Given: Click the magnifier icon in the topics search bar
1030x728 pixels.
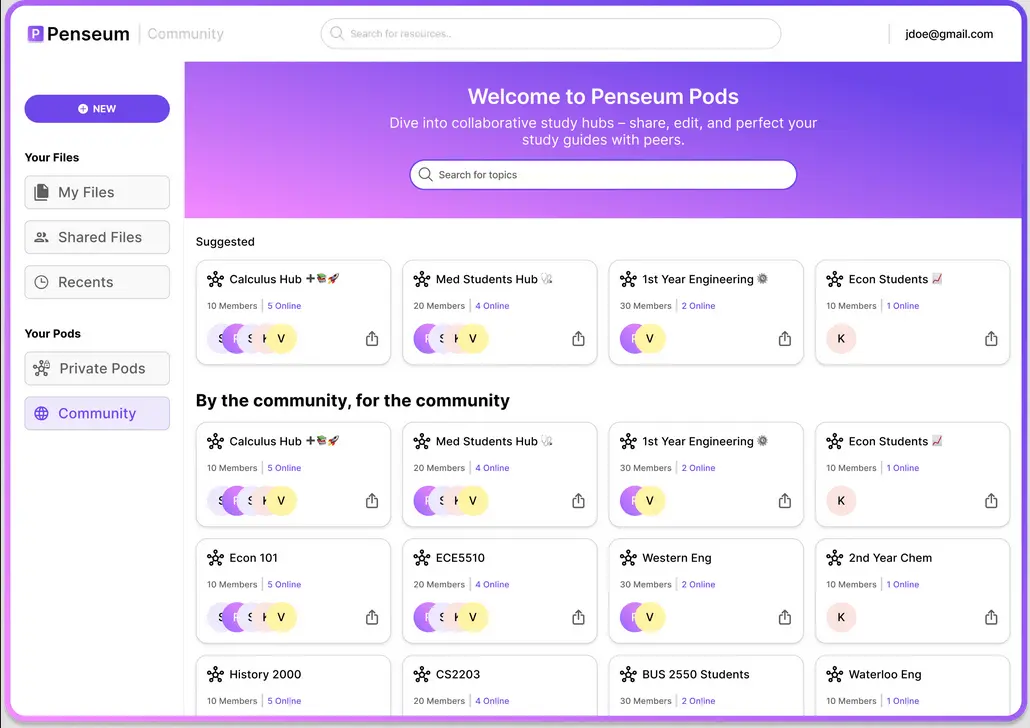Looking at the screenshot, I should pyautogui.click(x=426, y=174).
